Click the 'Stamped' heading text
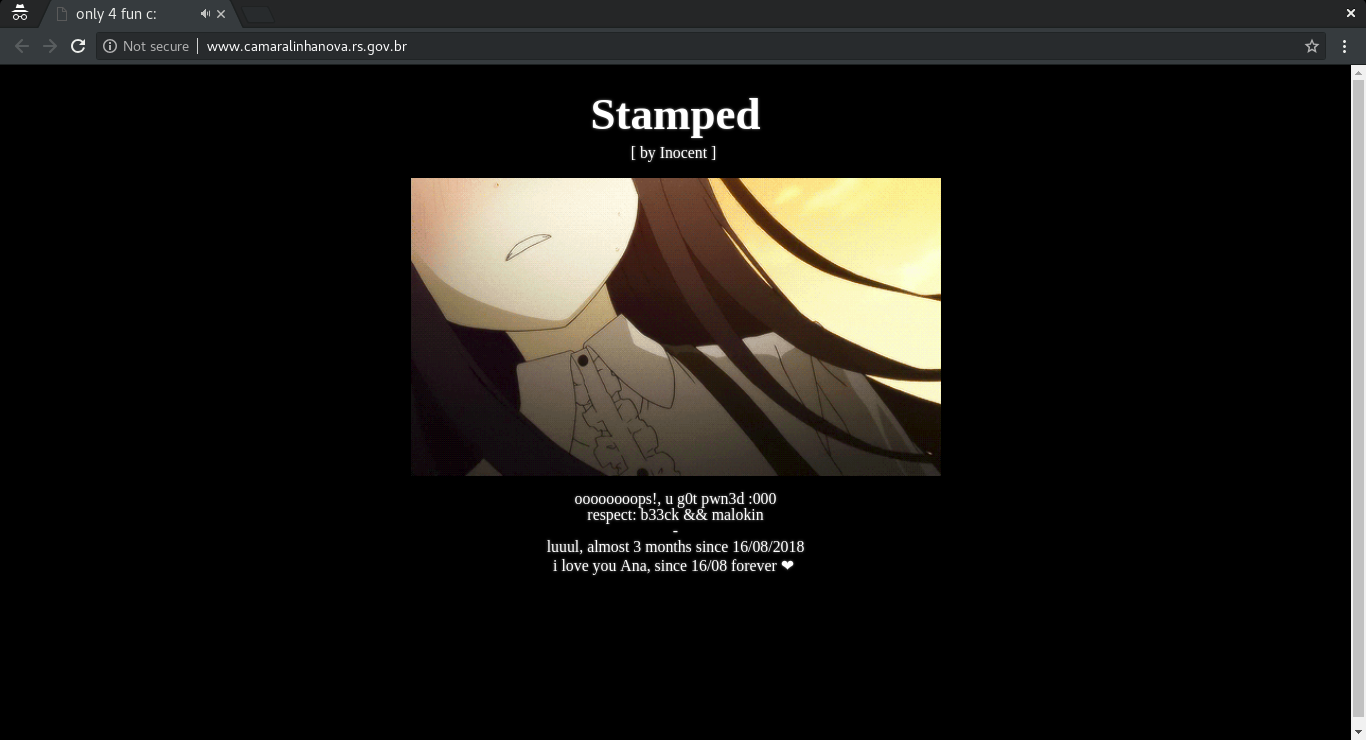The height and width of the screenshot is (740, 1366). click(x=675, y=115)
